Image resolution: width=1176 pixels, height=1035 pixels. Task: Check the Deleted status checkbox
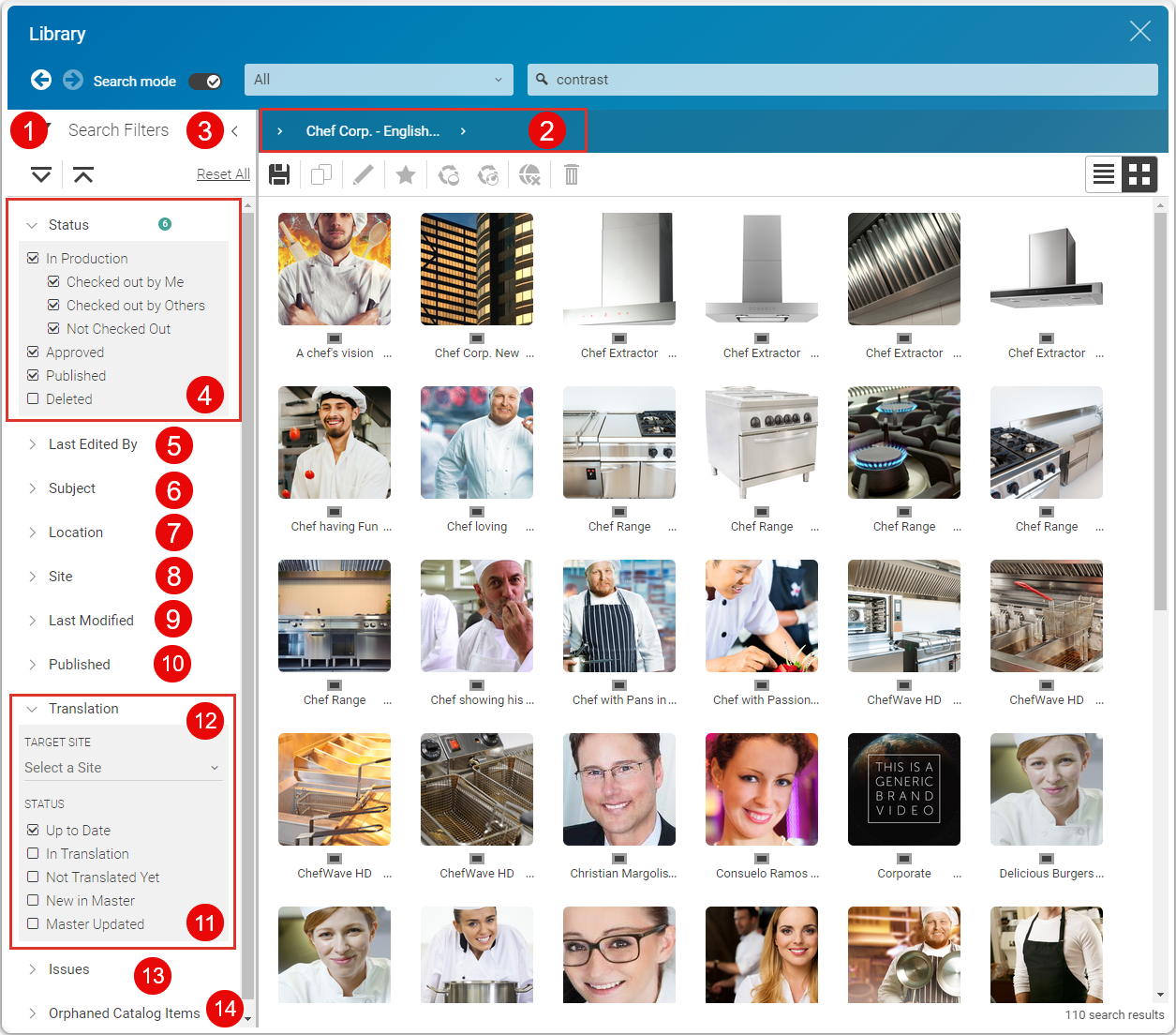coord(34,398)
